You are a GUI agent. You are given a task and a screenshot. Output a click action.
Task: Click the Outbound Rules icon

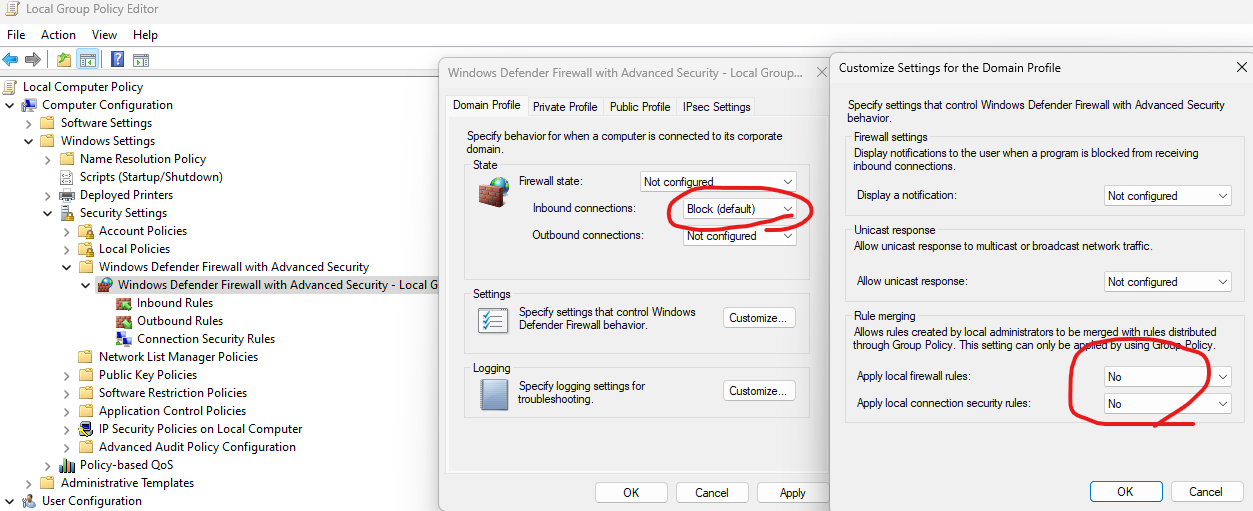coord(124,321)
